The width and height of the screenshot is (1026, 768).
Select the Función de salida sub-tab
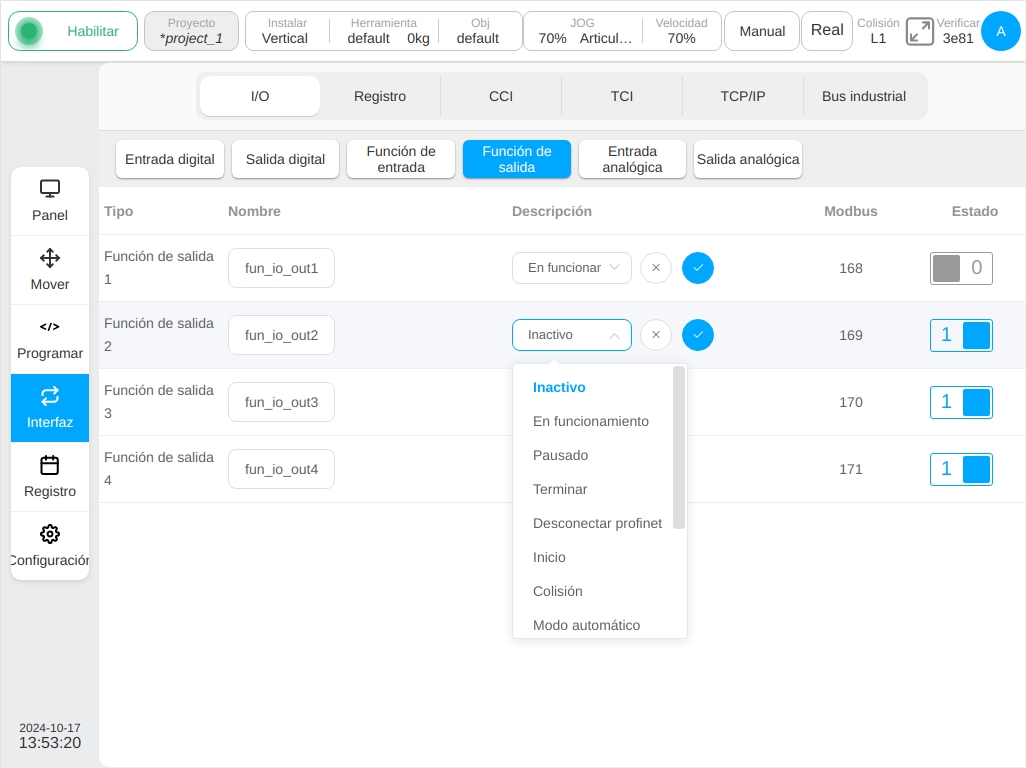(x=517, y=159)
